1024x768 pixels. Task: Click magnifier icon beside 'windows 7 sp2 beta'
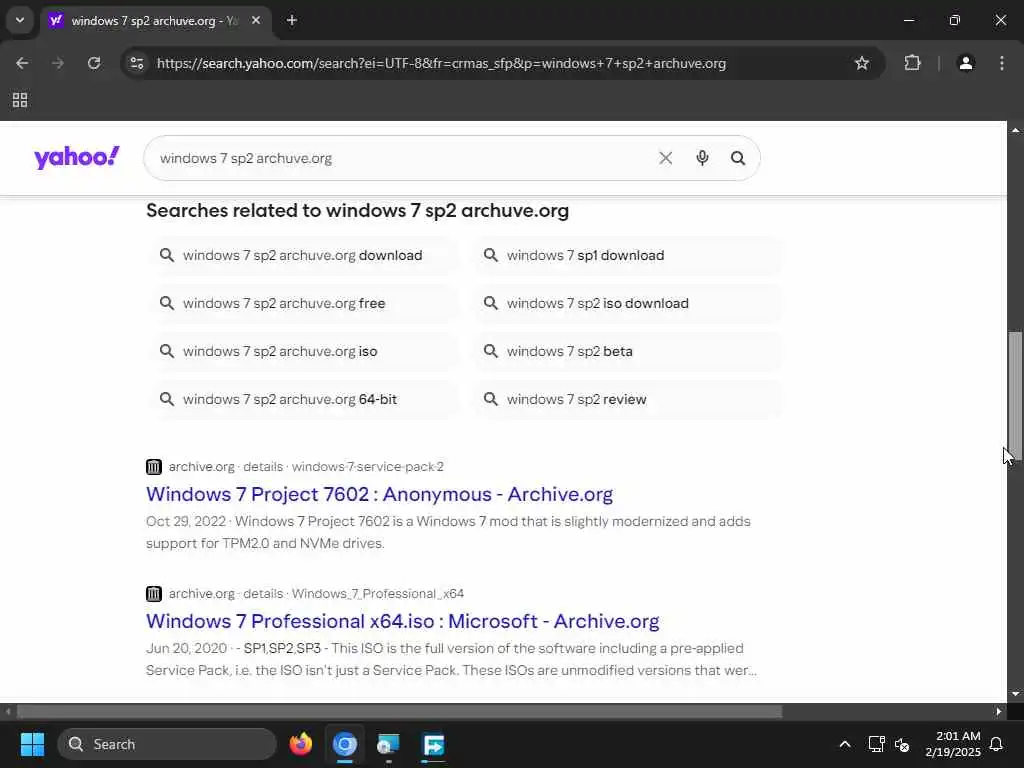point(490,351)
